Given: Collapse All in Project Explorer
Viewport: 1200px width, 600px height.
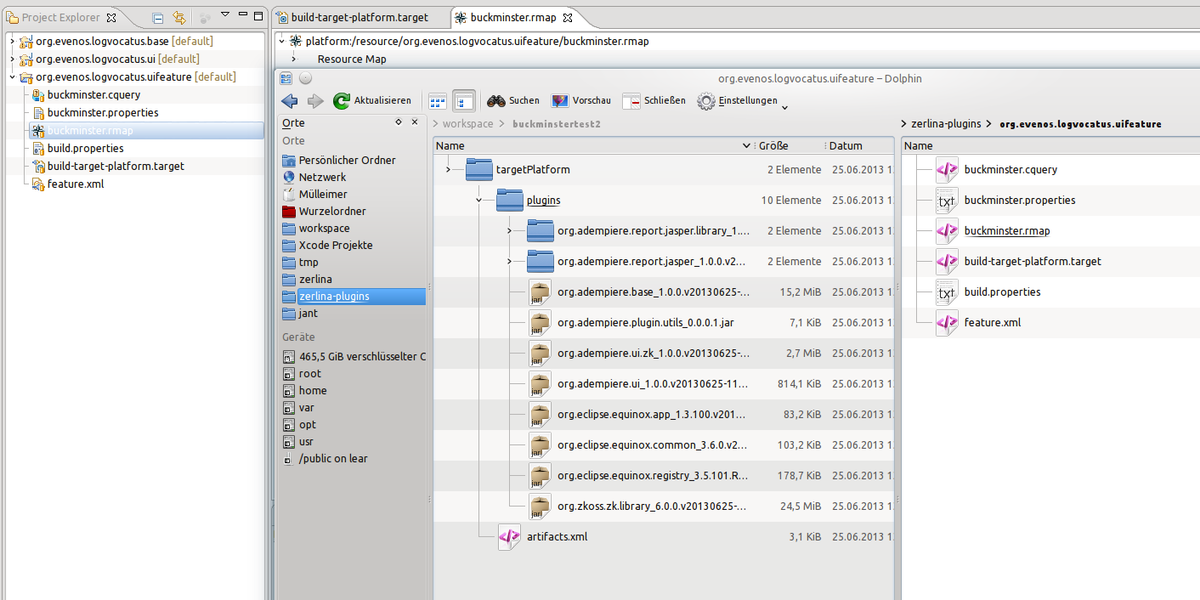Looking at the screenshot, I should click(158, 18).
